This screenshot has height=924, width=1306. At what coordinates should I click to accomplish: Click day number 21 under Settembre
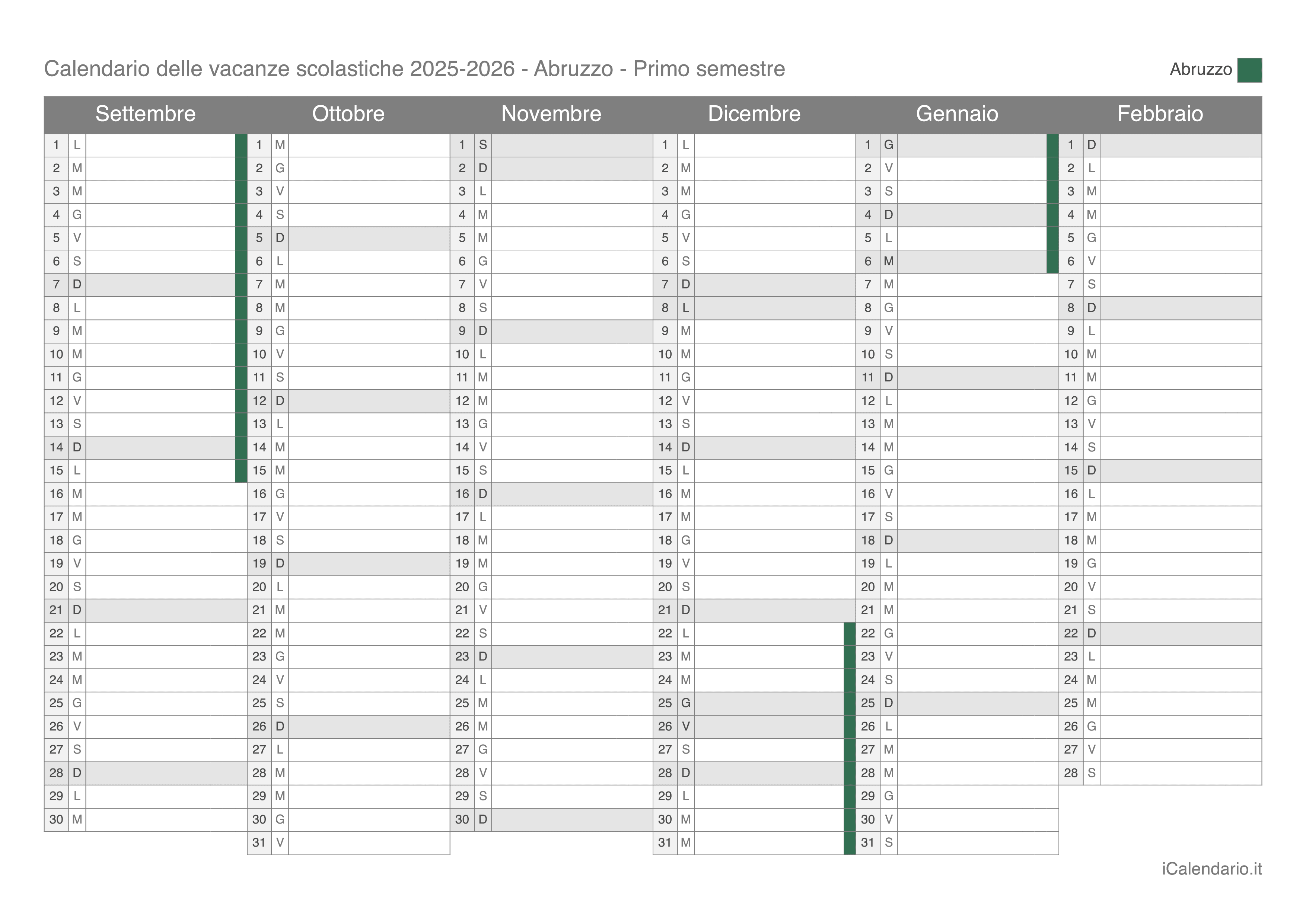[x=56, y=610]
